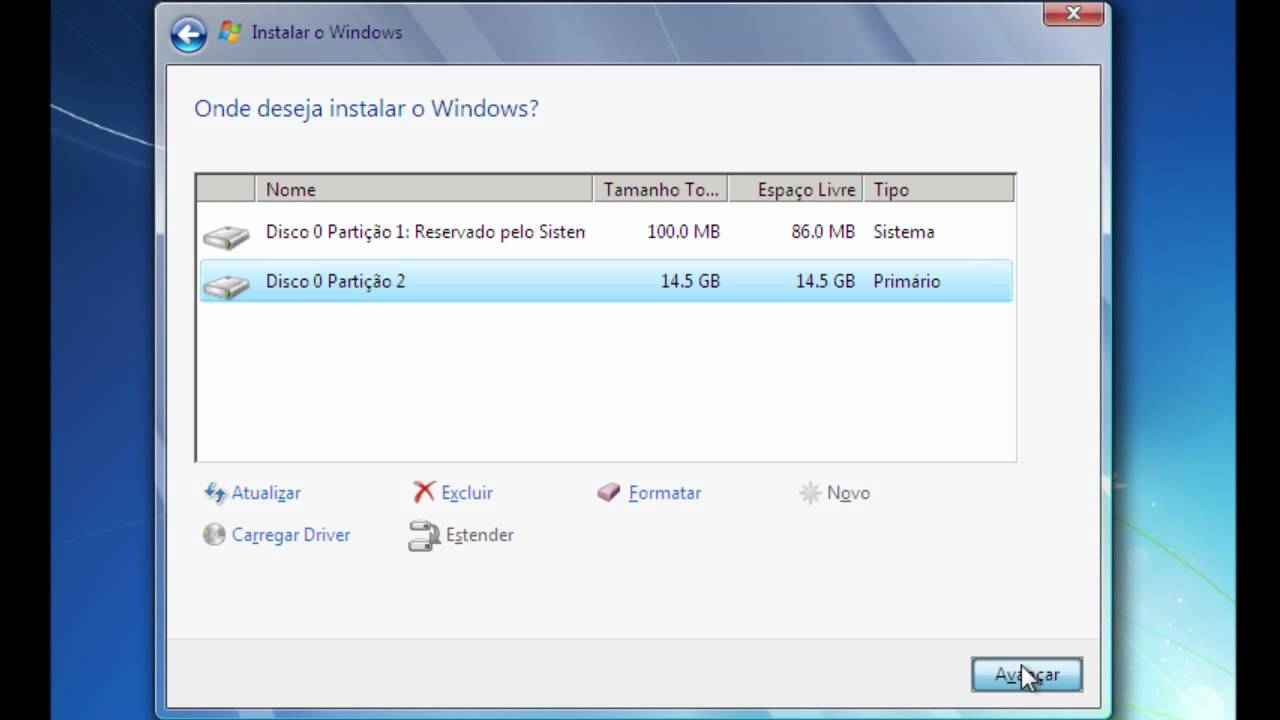
Task: Format the partition with Formatar link
Action: coord(665,493)
